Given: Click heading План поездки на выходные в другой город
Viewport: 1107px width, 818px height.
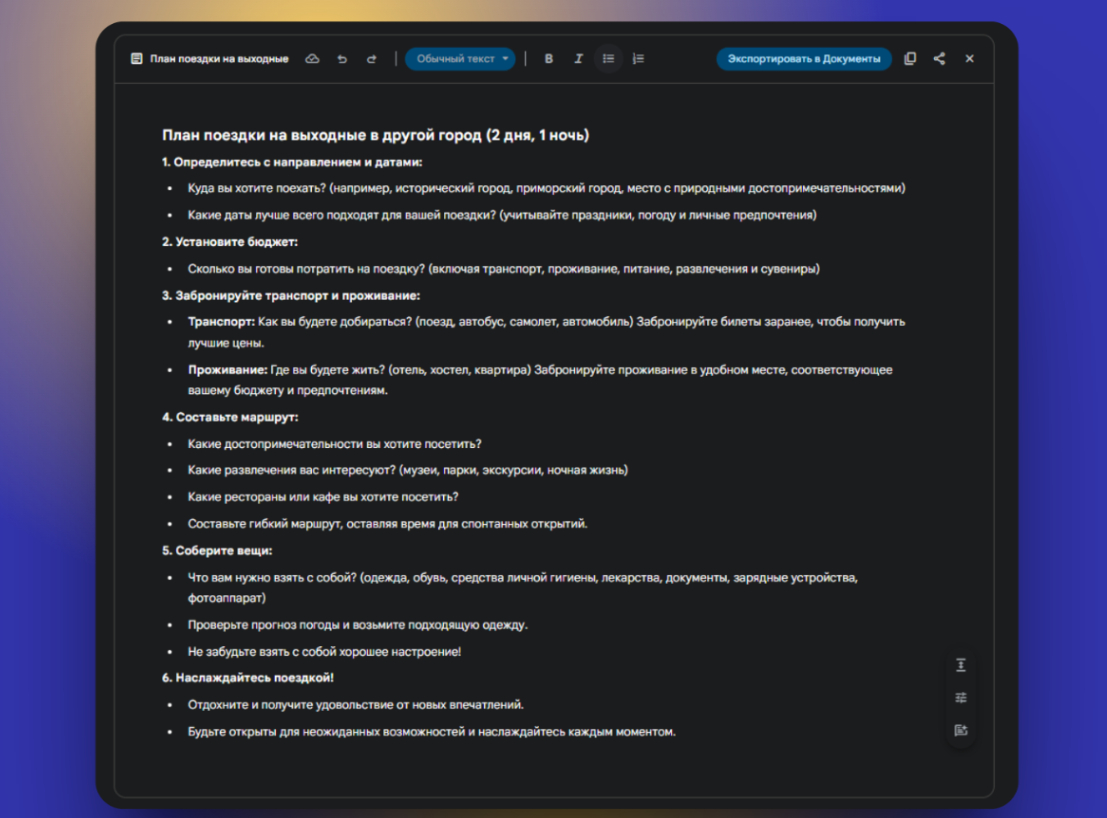Looking at the screenshot, I should 376,135.
